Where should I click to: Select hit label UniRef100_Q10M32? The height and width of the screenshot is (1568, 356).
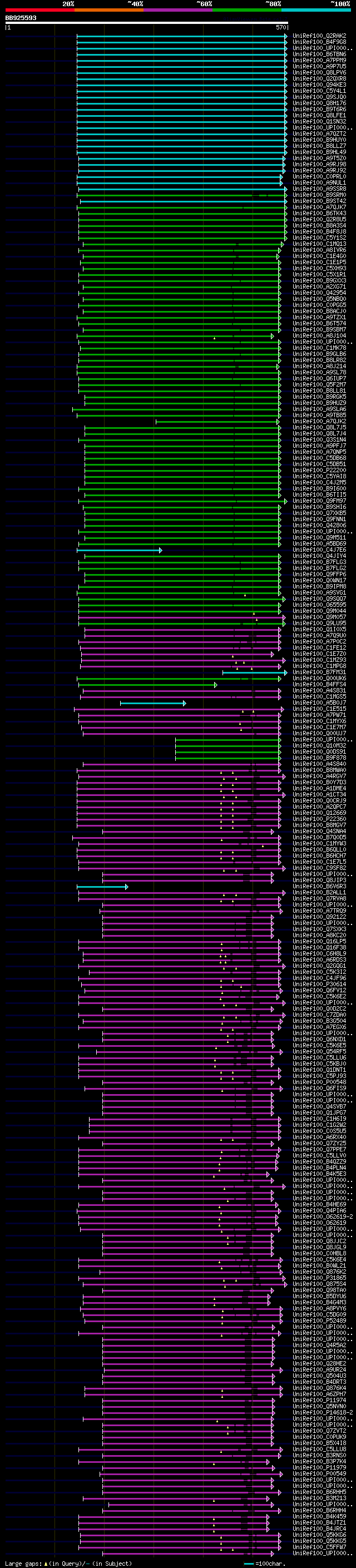point(319,745)
